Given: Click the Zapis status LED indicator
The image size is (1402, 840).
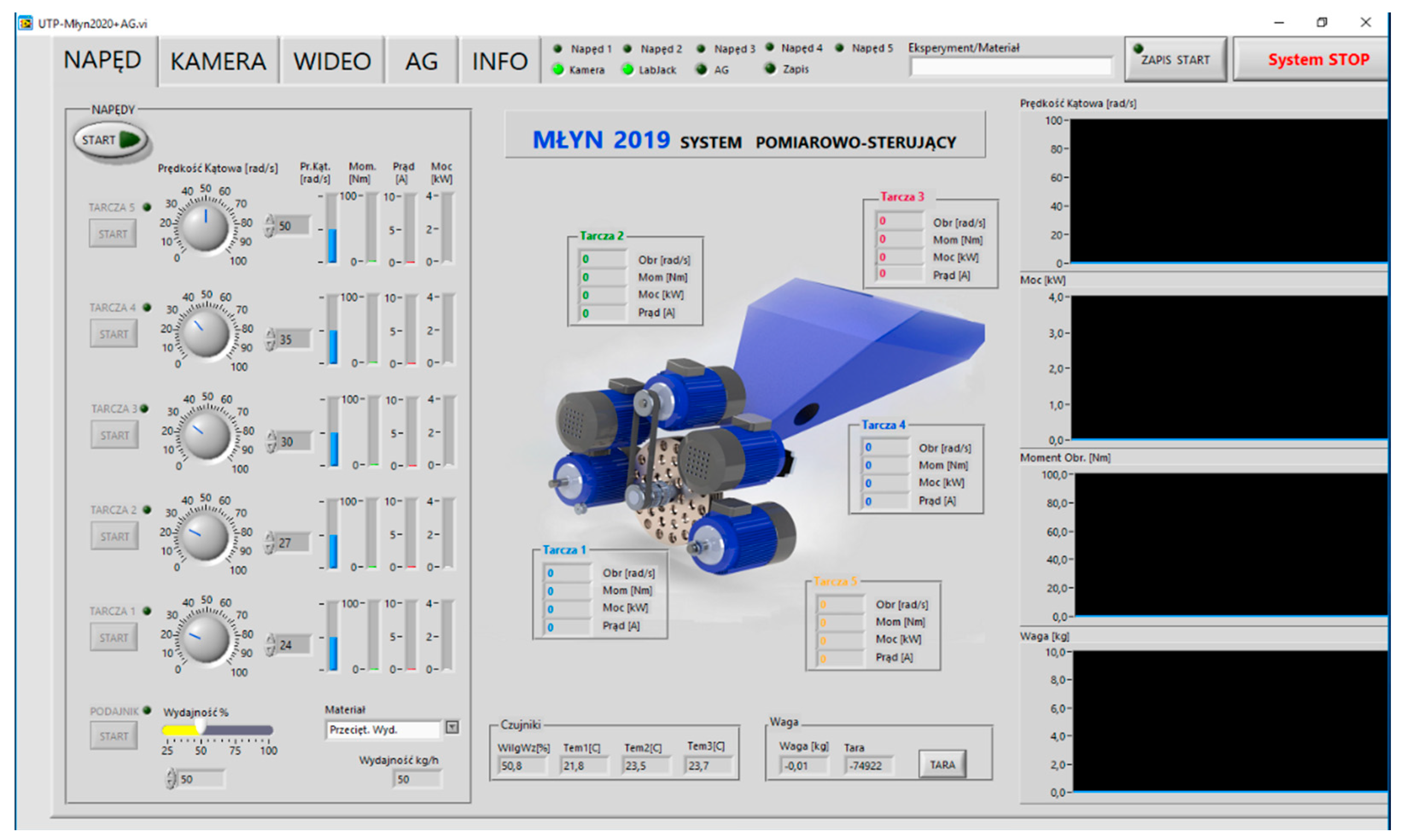Looking at the screenshot, I should click(770, 69).
